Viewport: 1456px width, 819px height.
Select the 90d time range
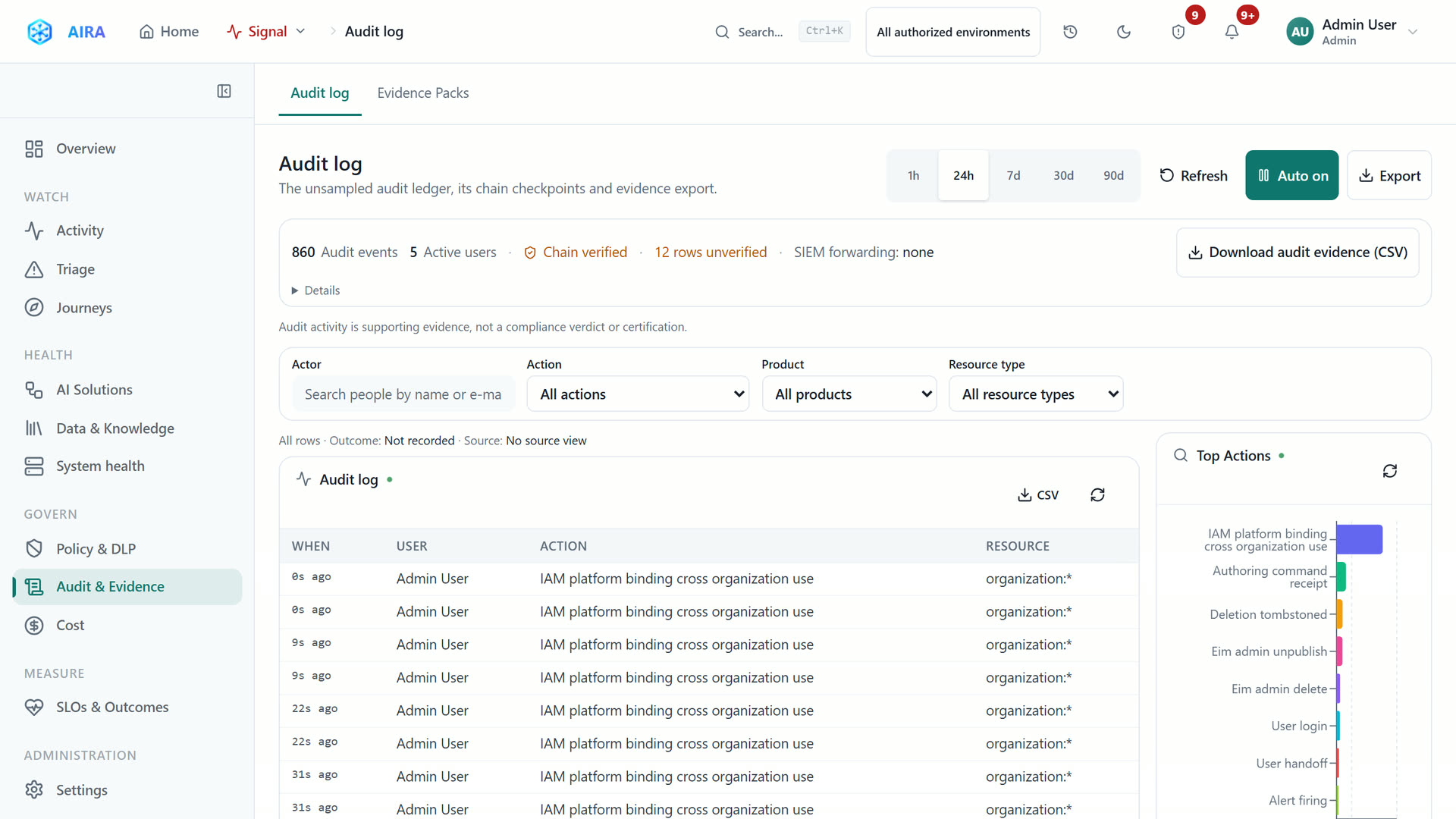pos(1113,175)
